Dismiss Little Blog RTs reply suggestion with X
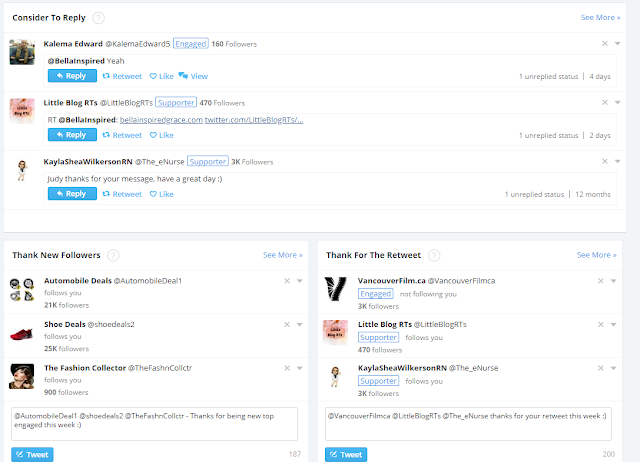The width and height of the screenshot is (640, 462). [605, 102]
